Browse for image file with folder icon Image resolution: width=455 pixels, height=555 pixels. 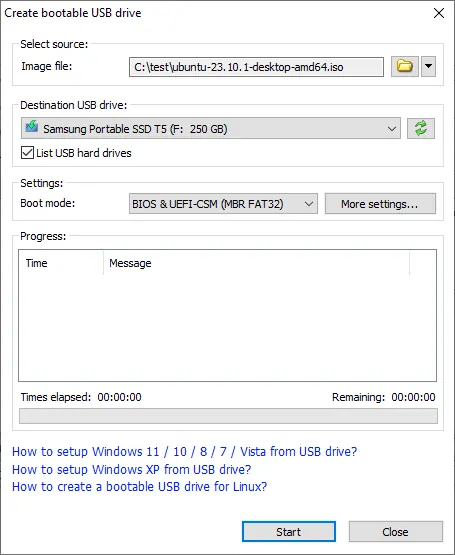pyautogui.click(x=404, y=66)
